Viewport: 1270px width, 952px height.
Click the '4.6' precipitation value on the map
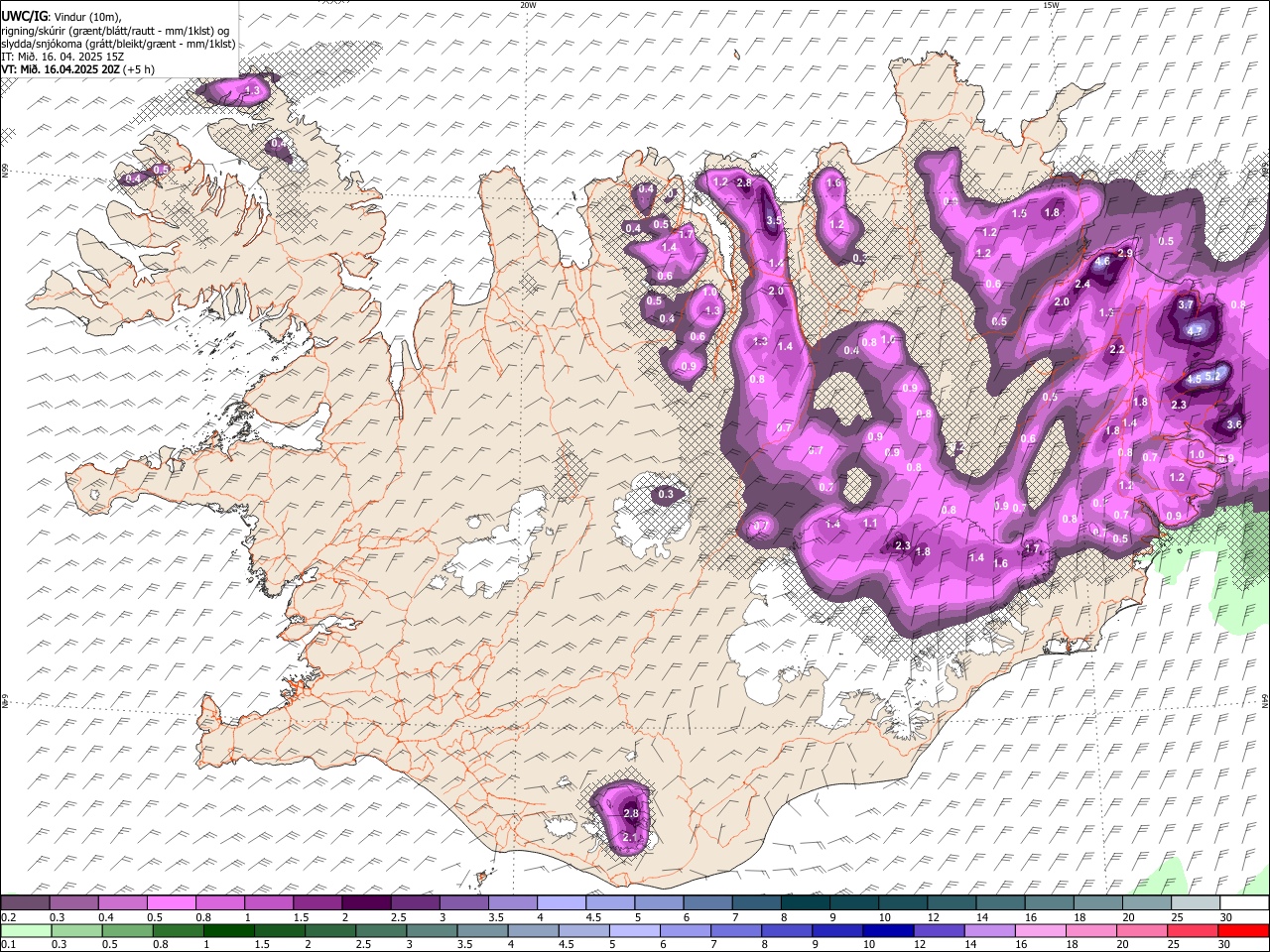[x=1102, y=262]
